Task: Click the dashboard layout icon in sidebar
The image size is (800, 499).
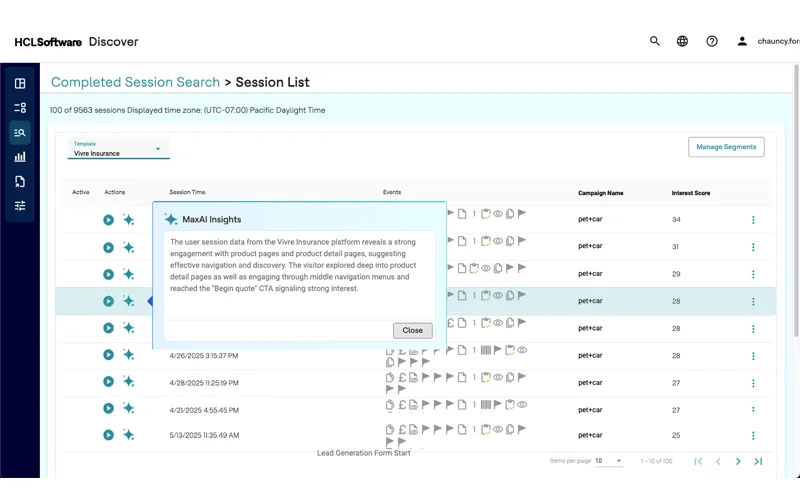Action: pos(20,83)
